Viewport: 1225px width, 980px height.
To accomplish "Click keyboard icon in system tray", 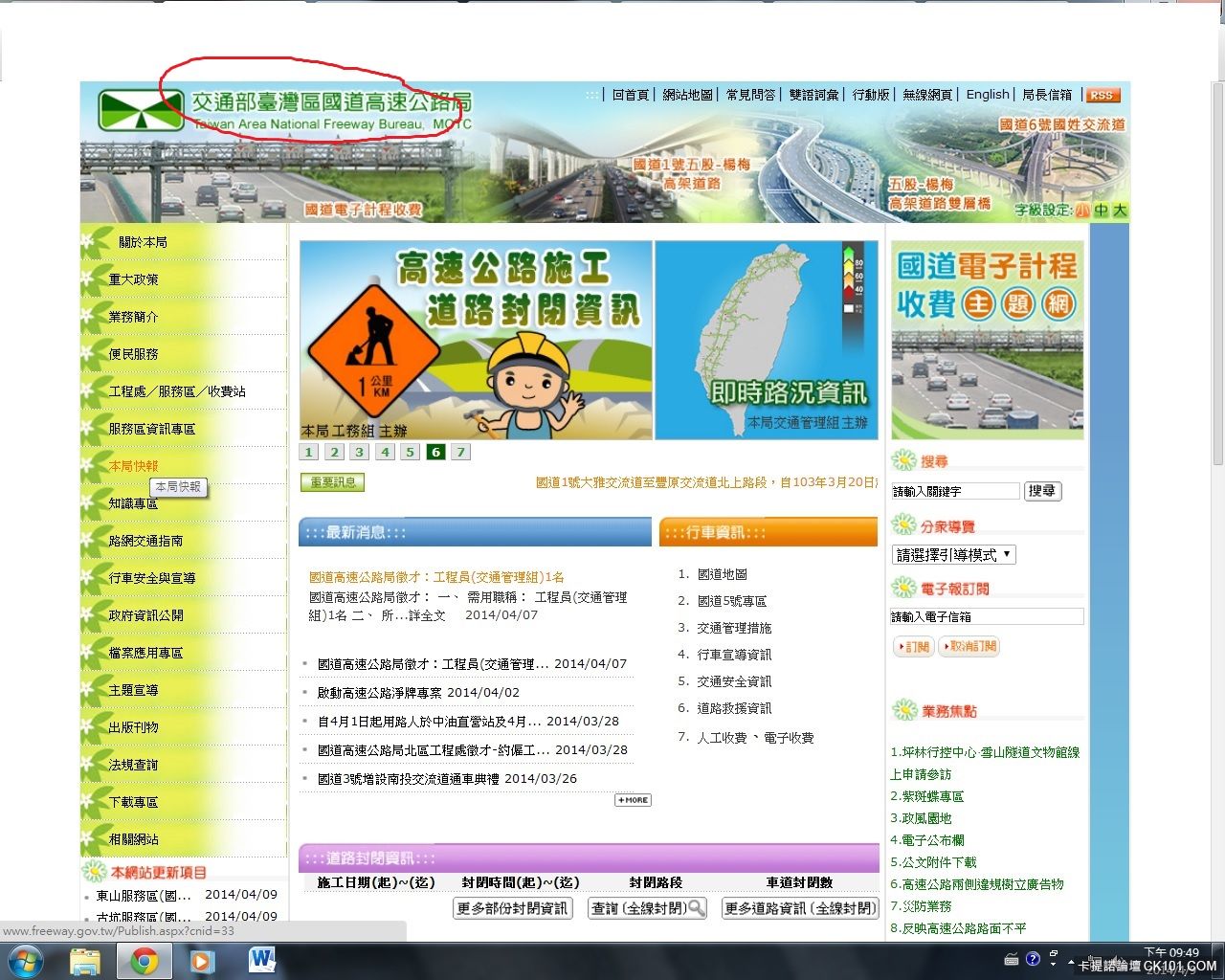I will (x=1012, y=959).
